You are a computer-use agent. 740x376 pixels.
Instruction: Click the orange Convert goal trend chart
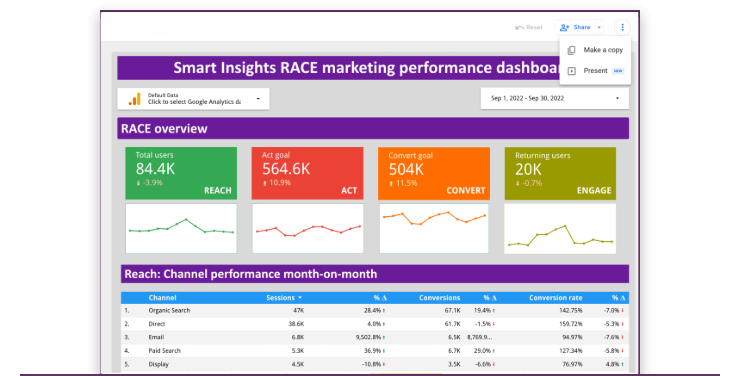coord(434,228)
